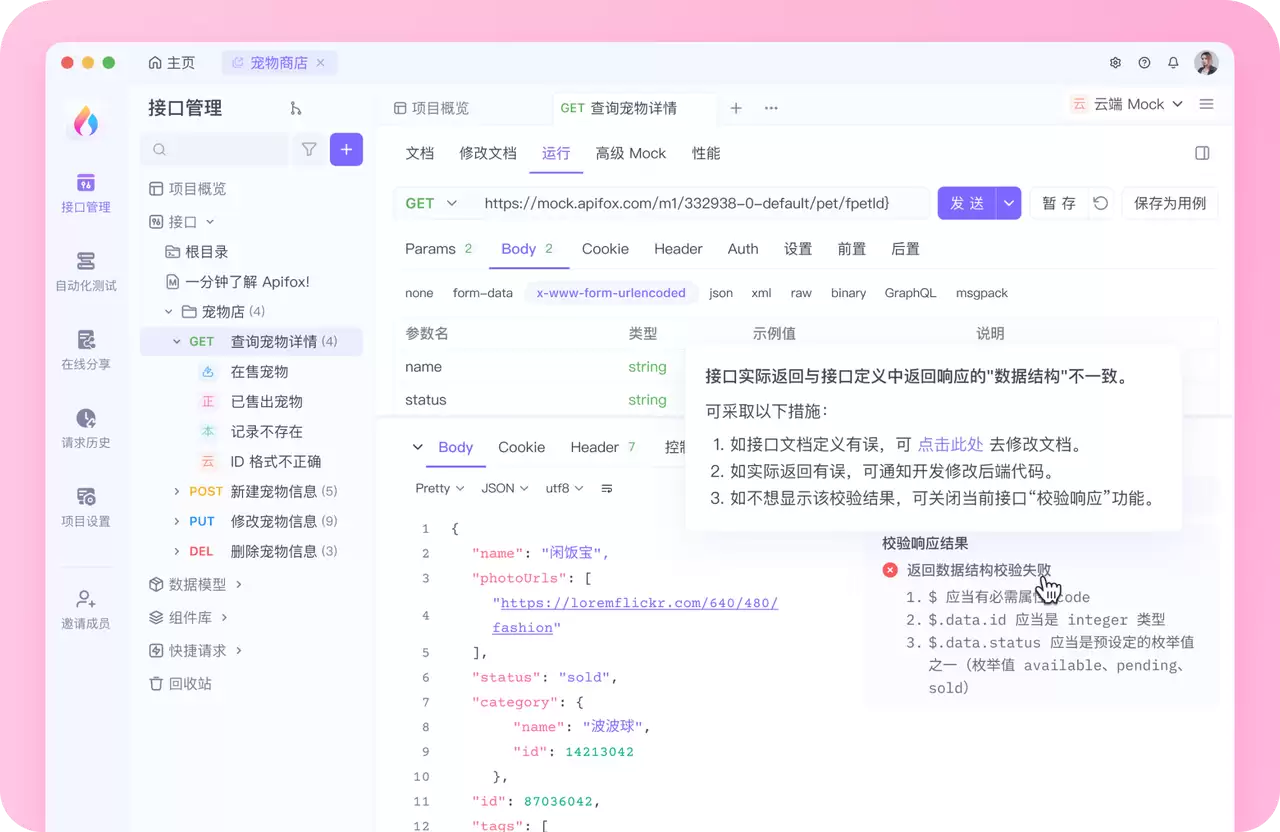
Task: Select the raw body type
Action: tap(801, 293)
